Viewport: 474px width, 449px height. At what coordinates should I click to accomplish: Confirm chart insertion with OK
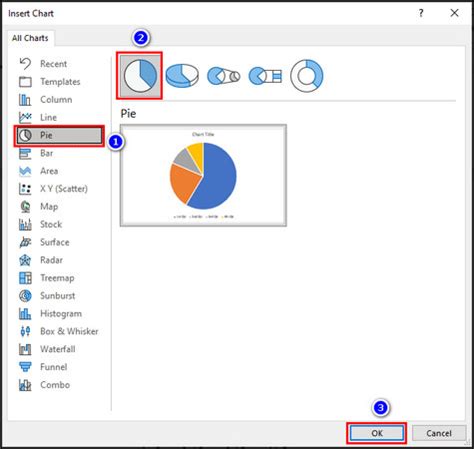click(x=377, y=433)
